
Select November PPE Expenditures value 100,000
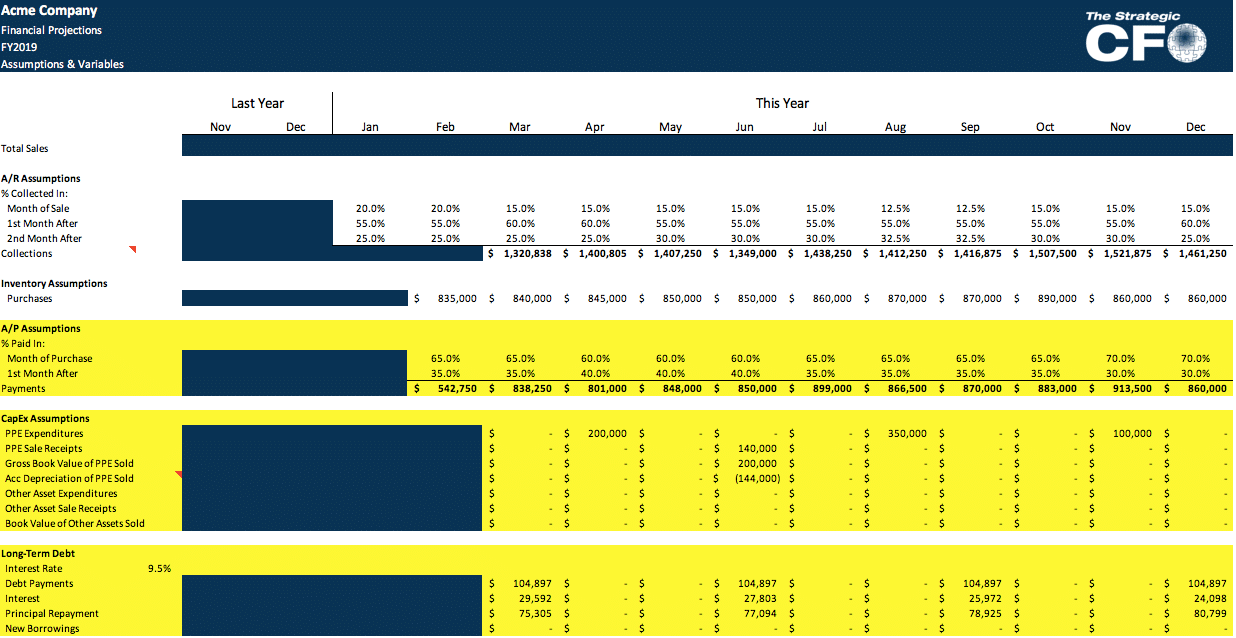click(x=1132, y=434)
